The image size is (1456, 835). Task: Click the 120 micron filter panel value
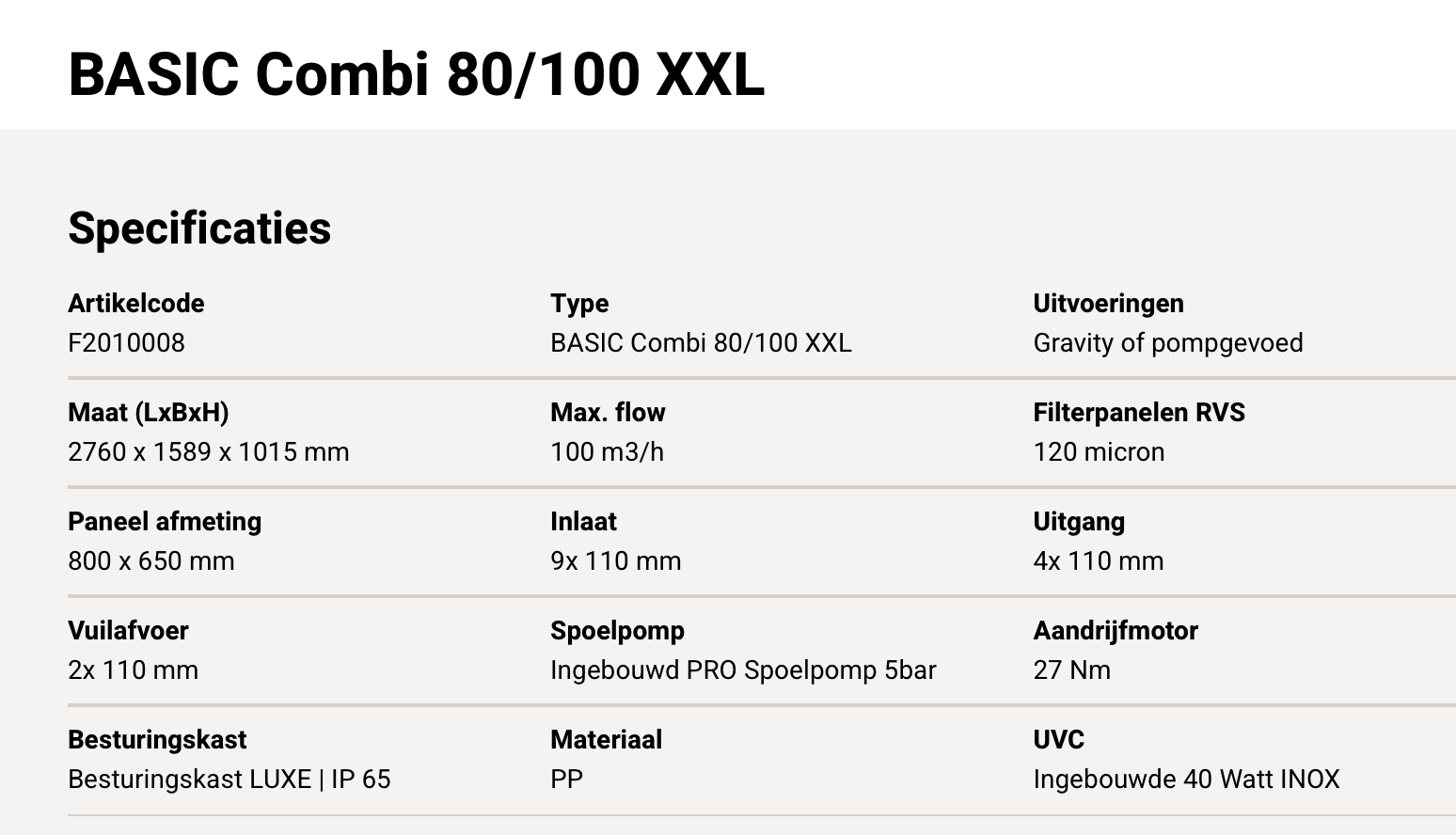click(1099, 451)
